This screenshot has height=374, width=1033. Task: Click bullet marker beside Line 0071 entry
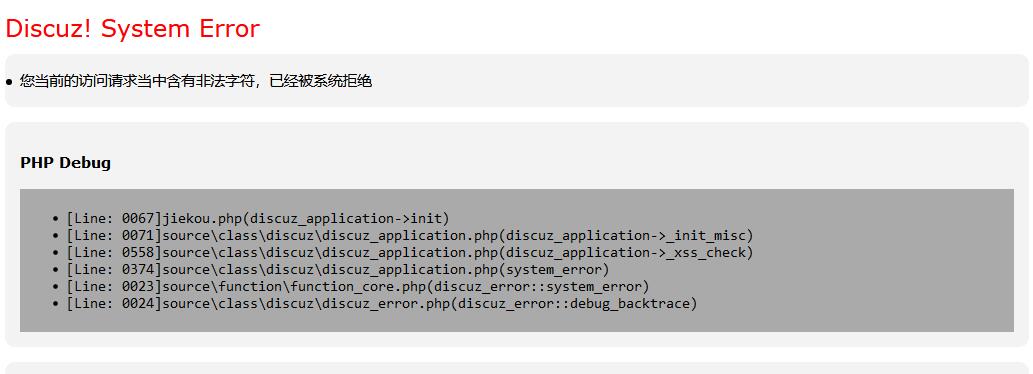[x=55, y=236]
